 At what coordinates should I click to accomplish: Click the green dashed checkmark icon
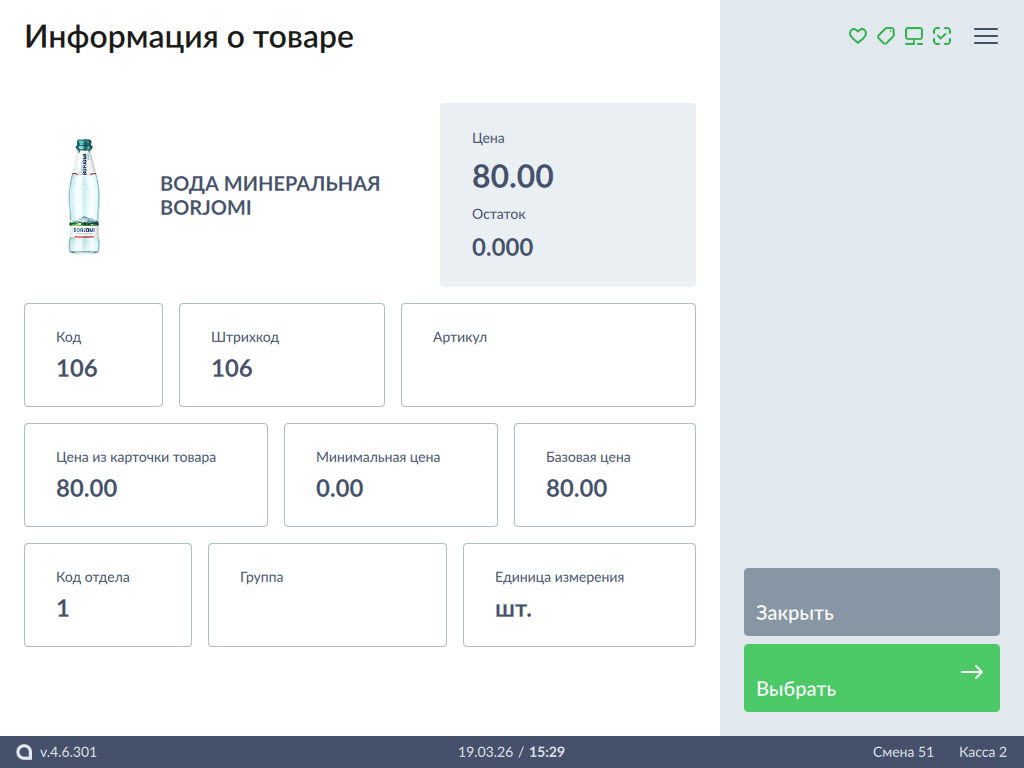(941, 36)
